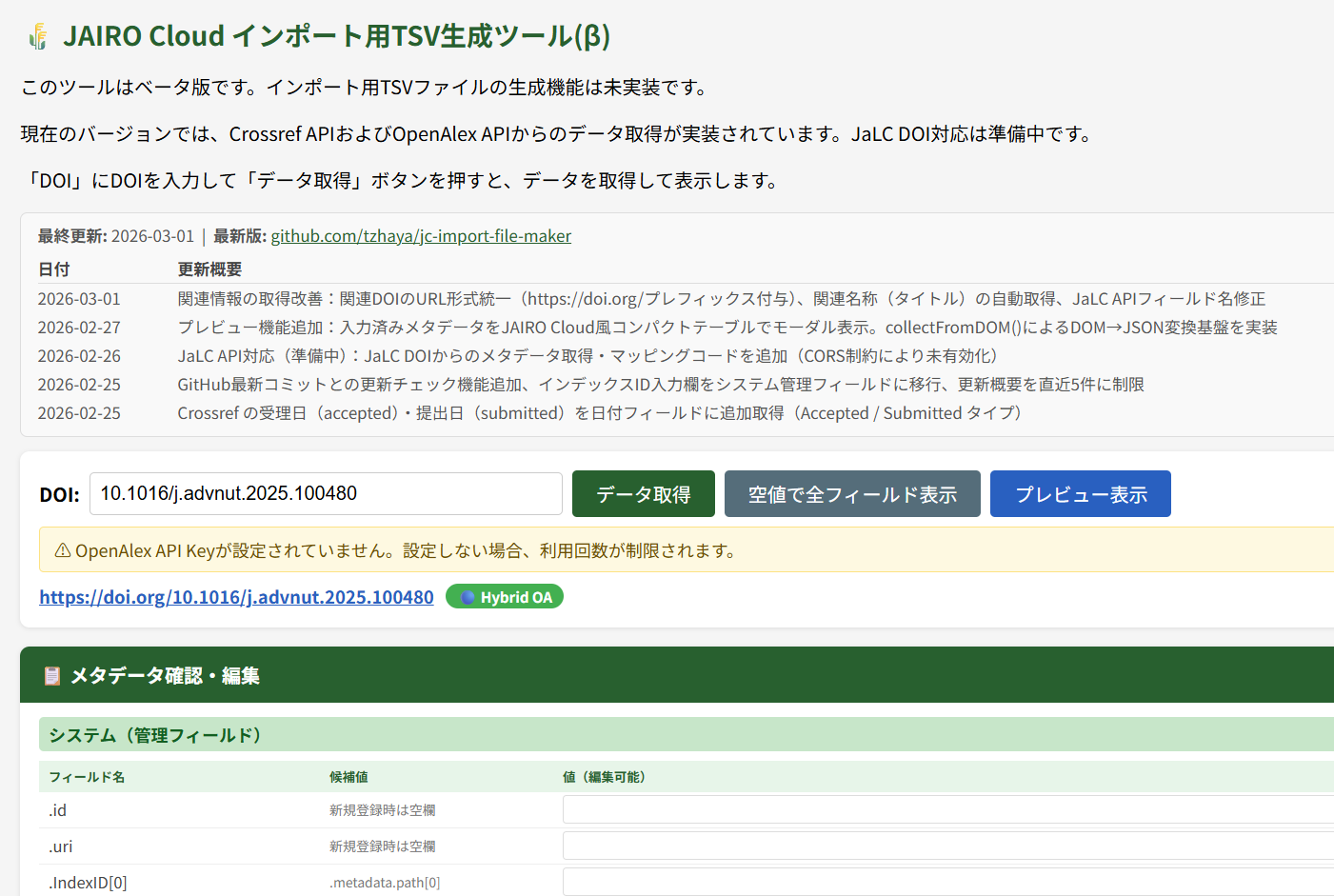Screen dimensions: 1334x896
Task: Click the clipboard icon beside メタデータ確認・編集
Action: tap(52, 675)
